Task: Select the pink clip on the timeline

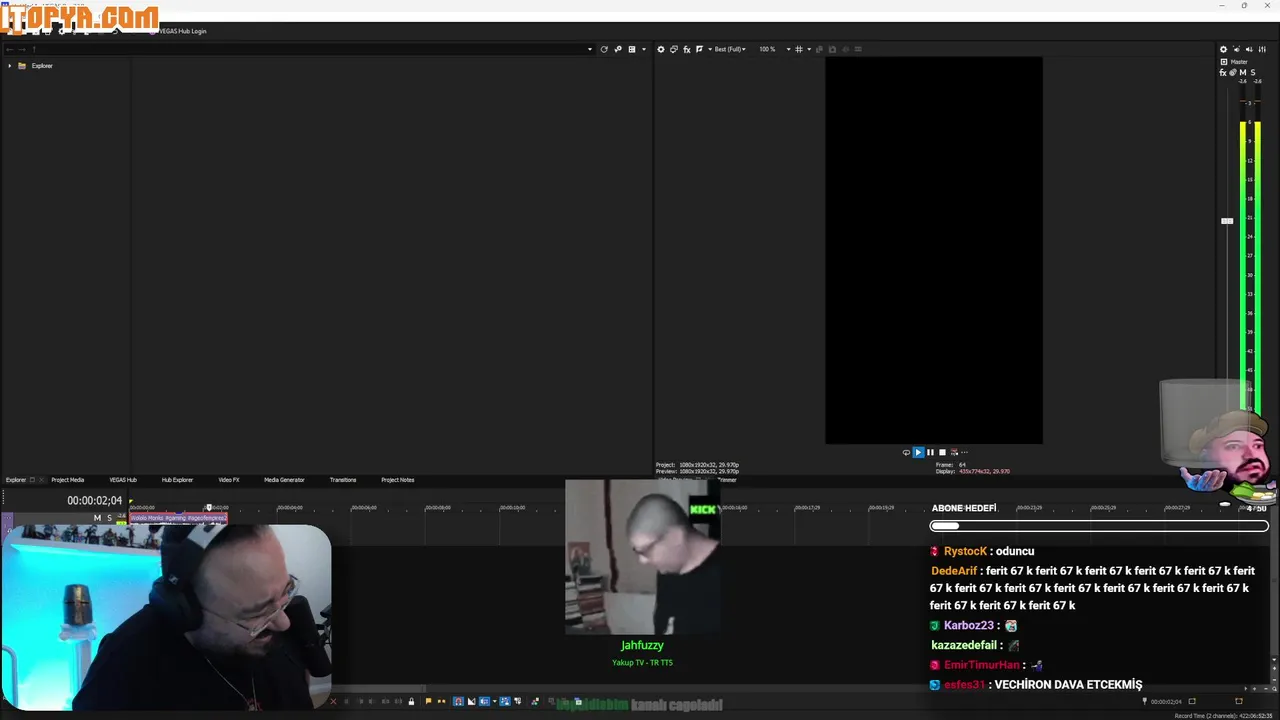Action: pyautogui.click(x=178, y=518)
